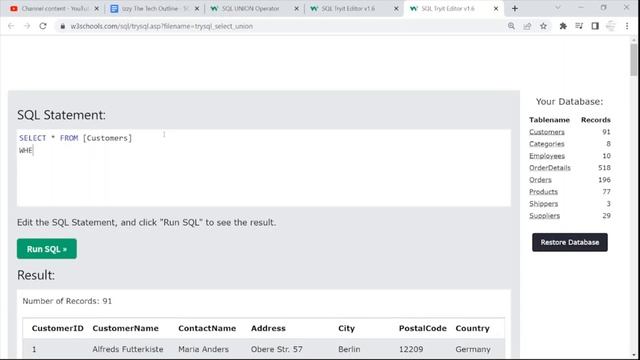The width and height of the screenshot is (640, 360).
Task: Select the Alfreds Futterkiste cell
Action: pos(128,349)
